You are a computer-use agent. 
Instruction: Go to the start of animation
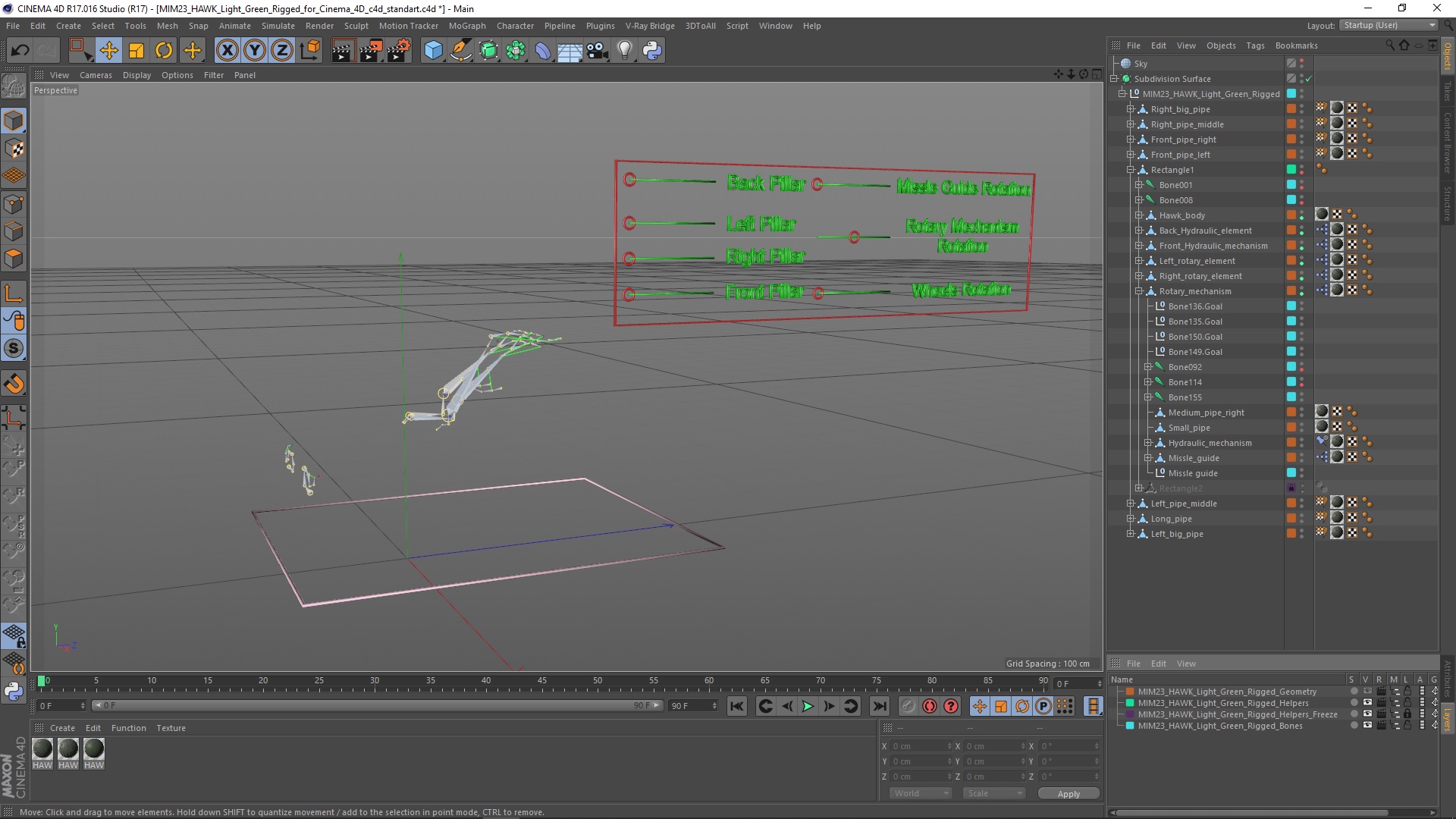[736, 706]
